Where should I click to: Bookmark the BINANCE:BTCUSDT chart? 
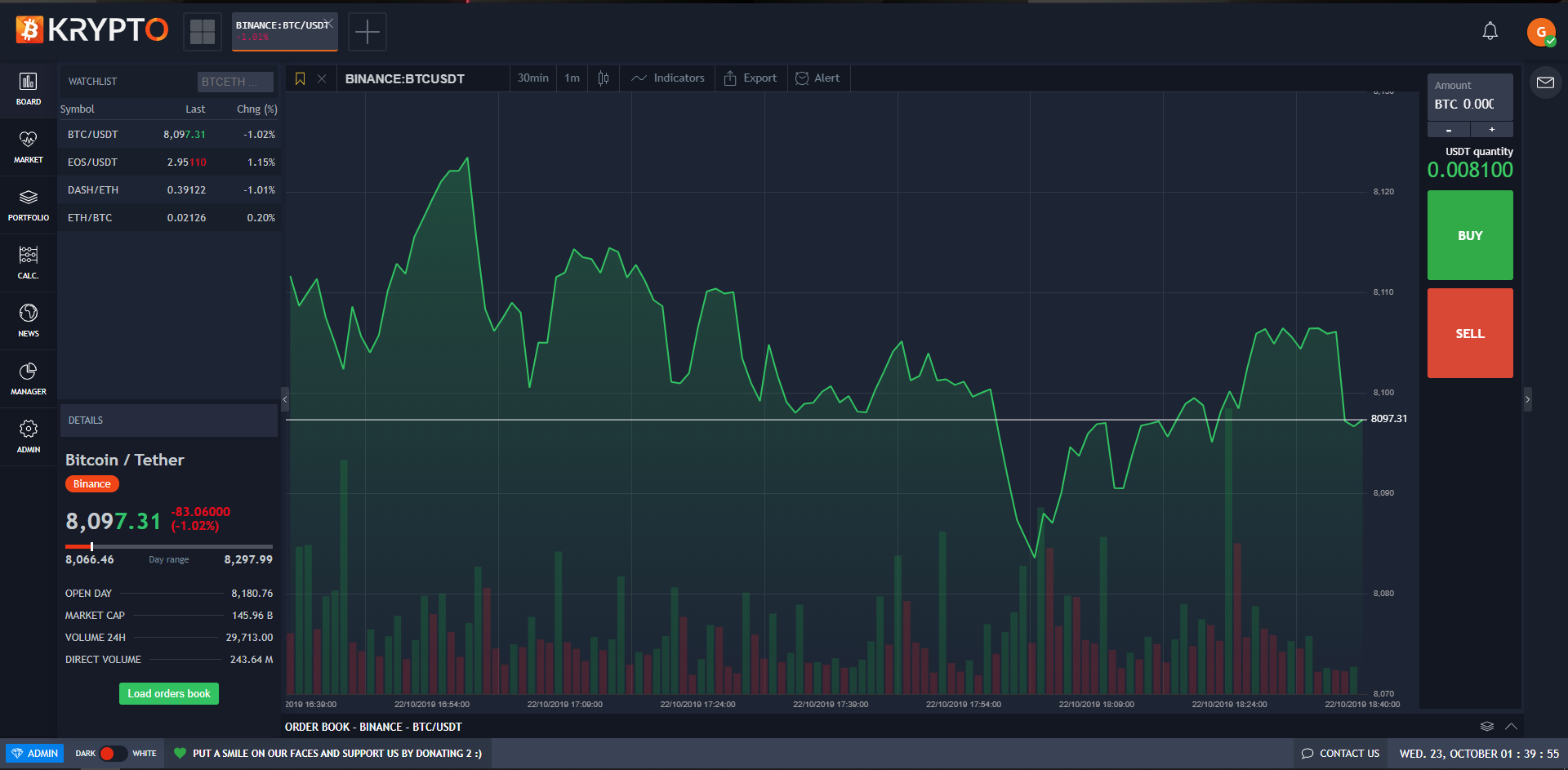click(300, 78)
